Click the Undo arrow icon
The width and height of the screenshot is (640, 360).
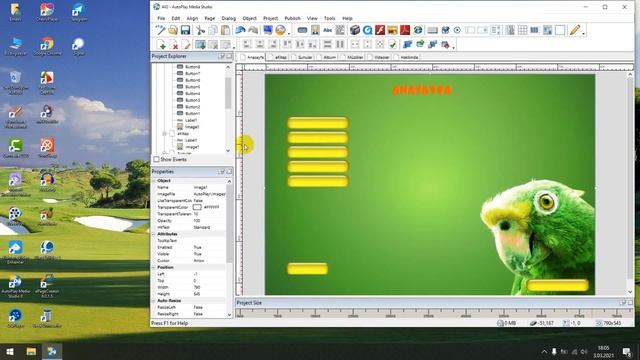[240, 30]
